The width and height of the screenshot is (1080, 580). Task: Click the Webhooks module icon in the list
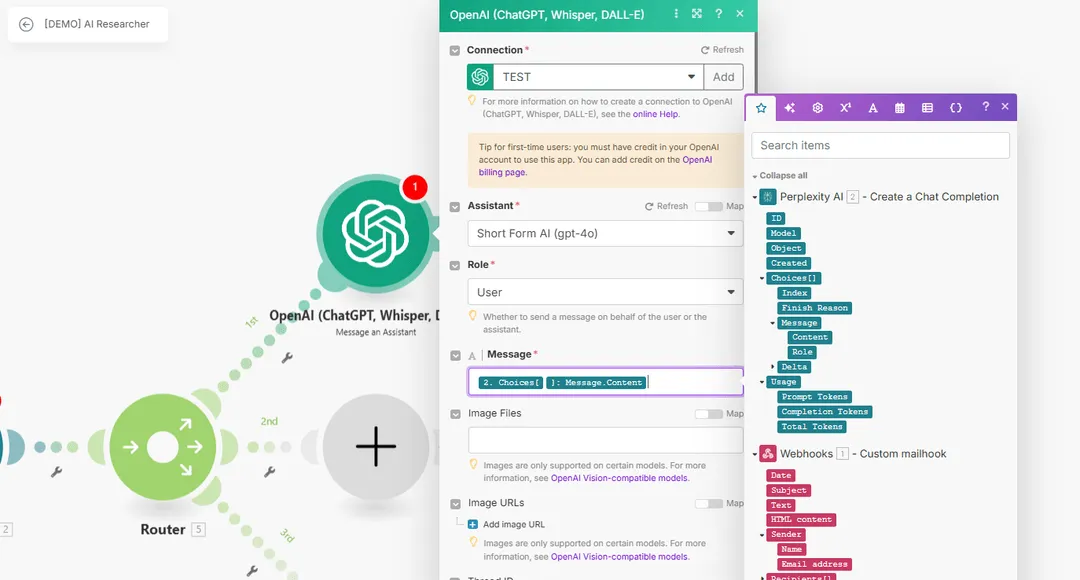[767, 454]
